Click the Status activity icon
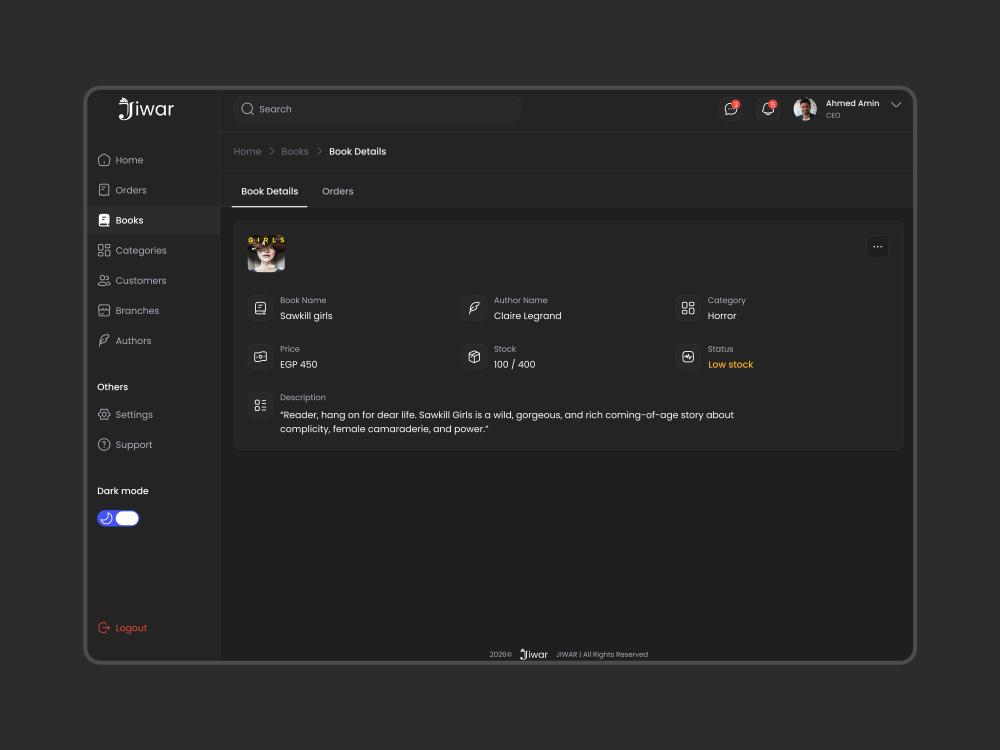This screenshot has width=1000, height=750. 688,357
